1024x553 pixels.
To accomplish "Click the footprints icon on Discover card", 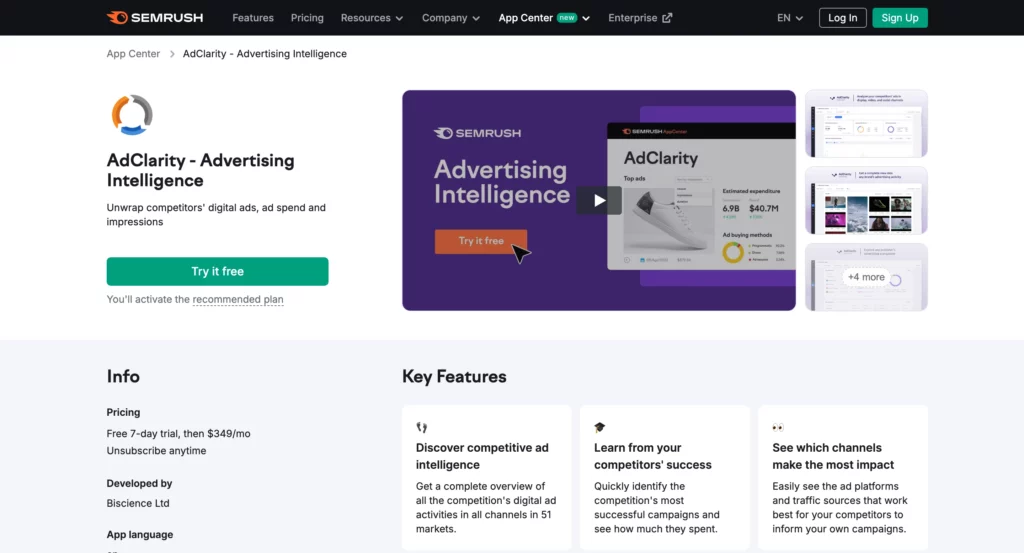I will click(x=421, y=428).
